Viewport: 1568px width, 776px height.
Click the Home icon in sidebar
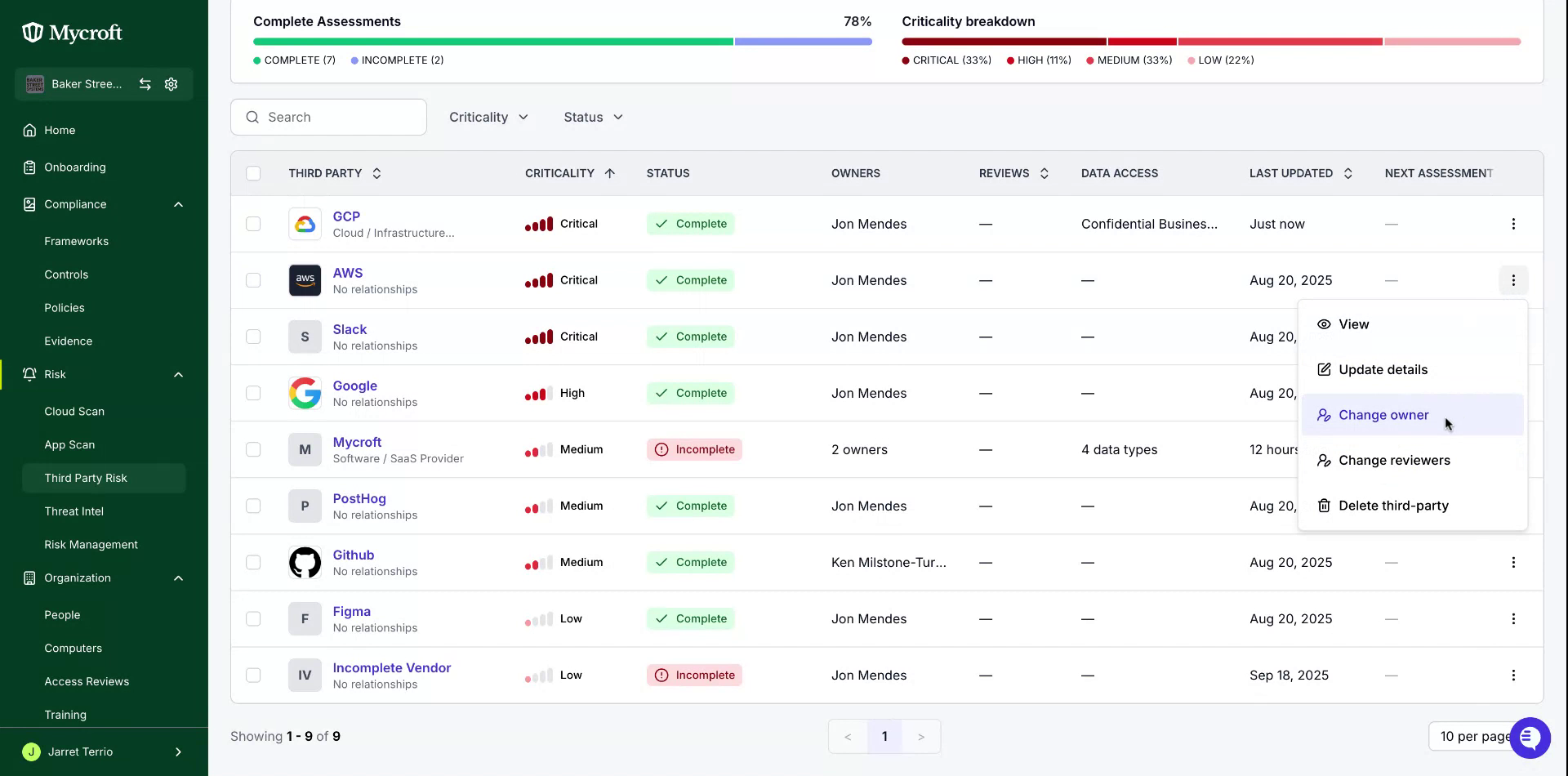point(29,130)
